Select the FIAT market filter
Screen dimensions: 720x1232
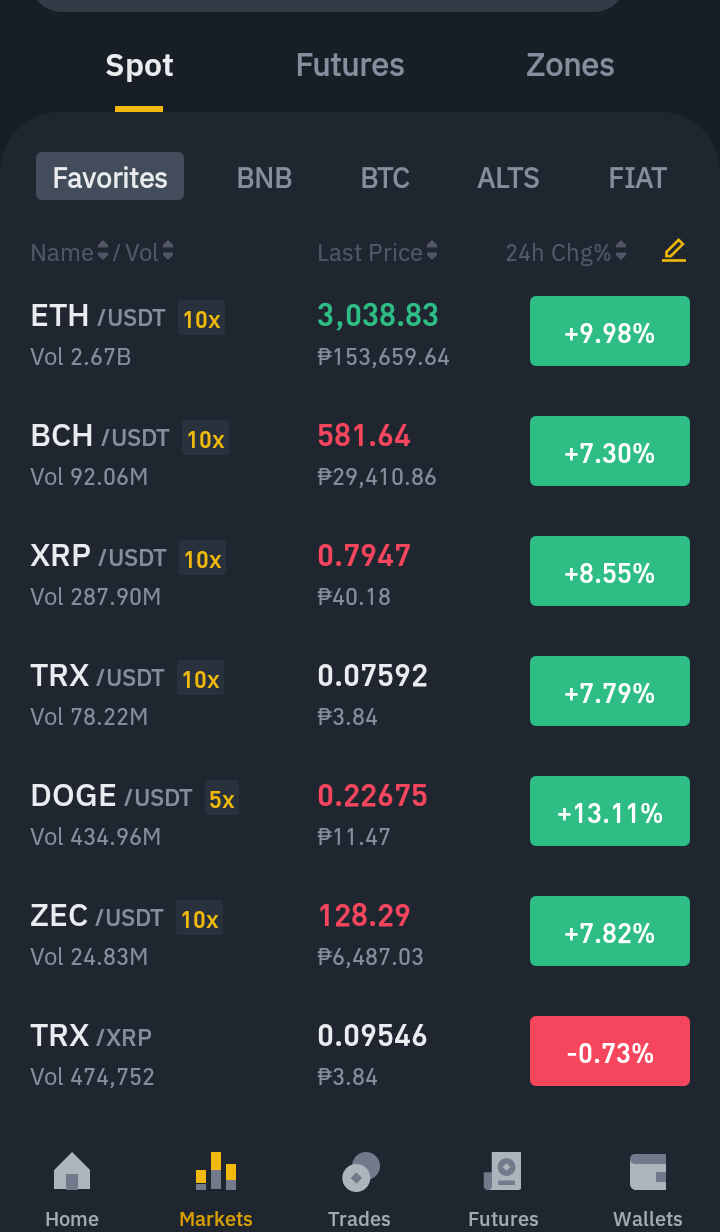(637, 177)
